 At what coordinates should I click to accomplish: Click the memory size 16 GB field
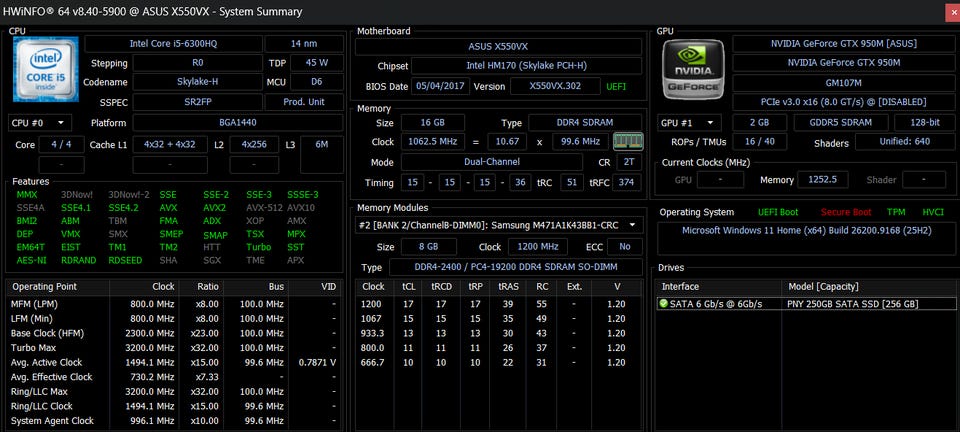click(x=432, y=122)
